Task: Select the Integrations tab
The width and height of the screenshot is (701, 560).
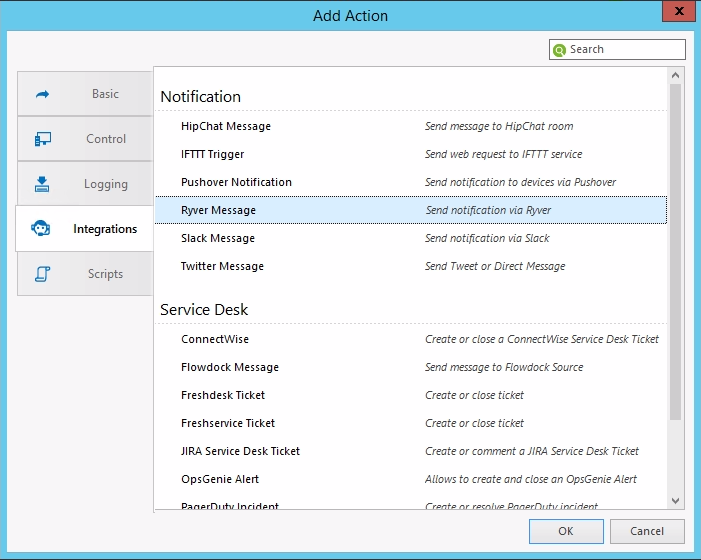Action: pyautogui.click(x=84, y=228)
